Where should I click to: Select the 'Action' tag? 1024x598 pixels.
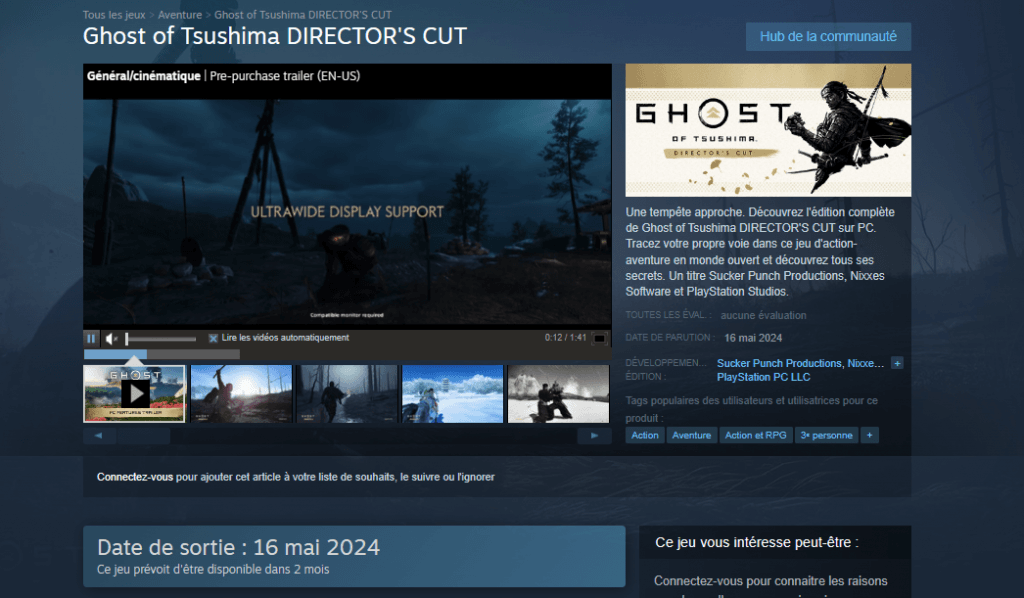coord(645,435)
